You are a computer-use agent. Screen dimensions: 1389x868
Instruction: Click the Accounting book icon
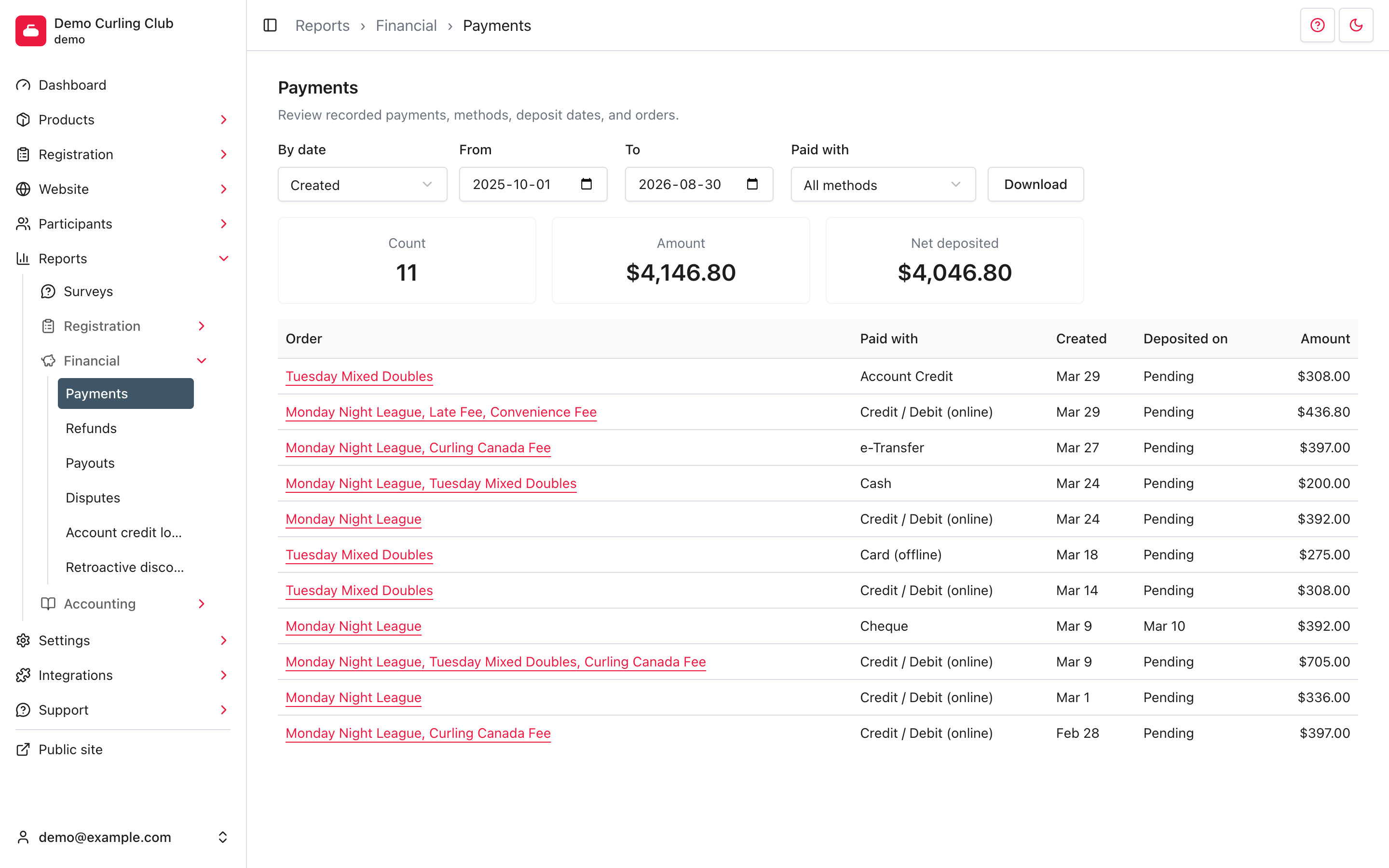(48, 604)
